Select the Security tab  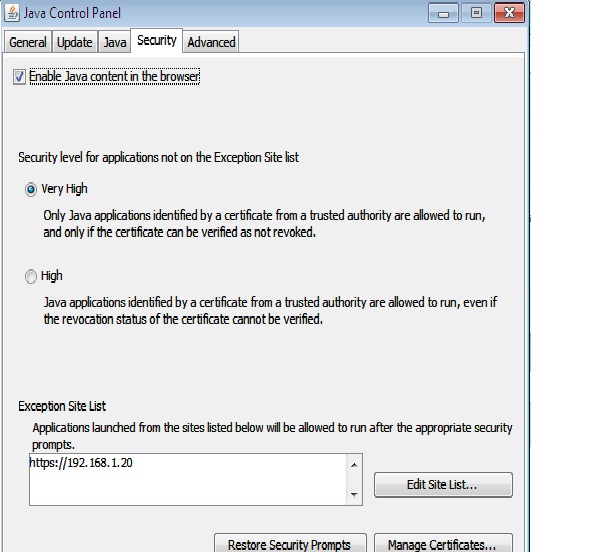coord(157,40)
